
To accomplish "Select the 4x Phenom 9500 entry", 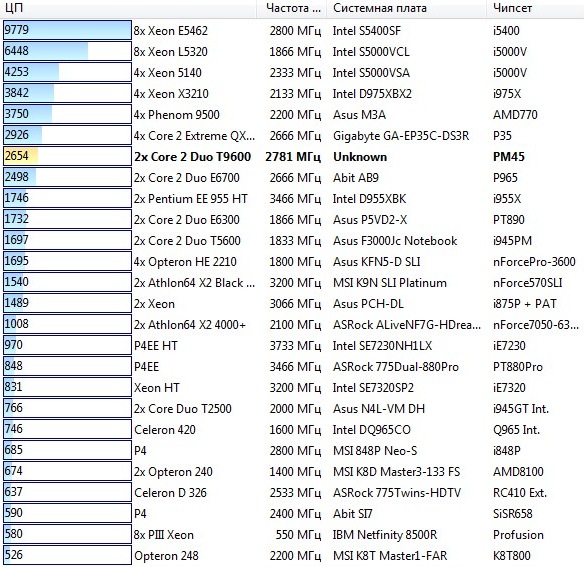I will (x=177, y=114).
